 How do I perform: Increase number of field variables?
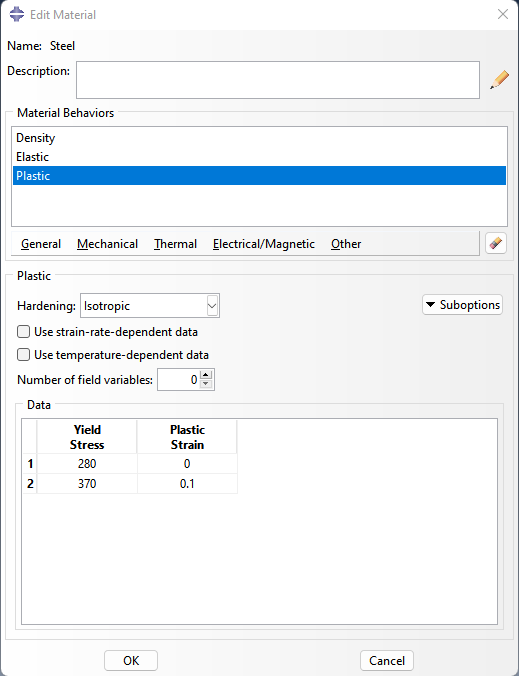pyautogui.click(x=206, y=375)
